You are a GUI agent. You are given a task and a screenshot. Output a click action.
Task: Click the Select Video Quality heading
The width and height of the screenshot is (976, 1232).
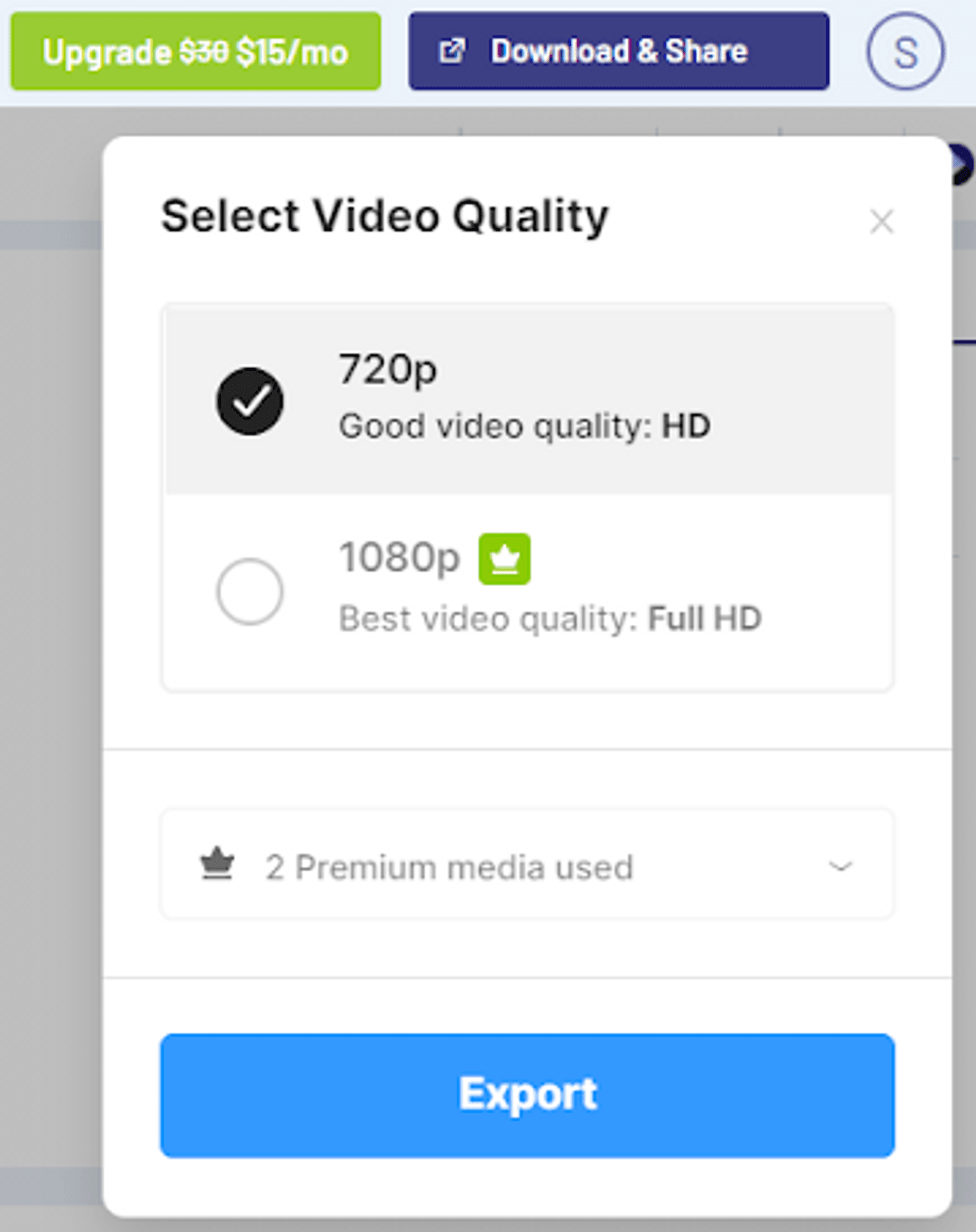(x=385, y=216)
